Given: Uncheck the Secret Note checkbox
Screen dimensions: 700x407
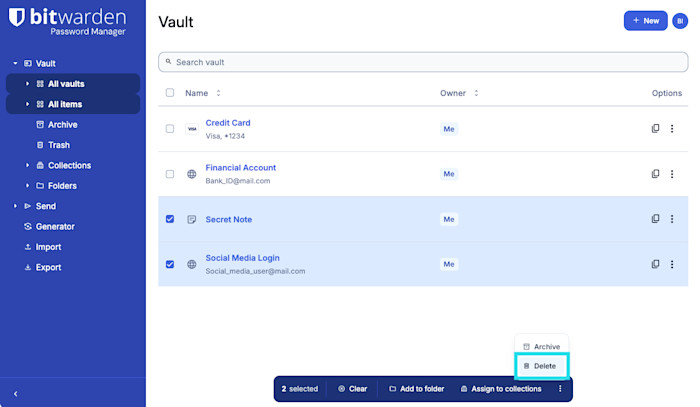Looking at the screenshot, I should 170,219.
